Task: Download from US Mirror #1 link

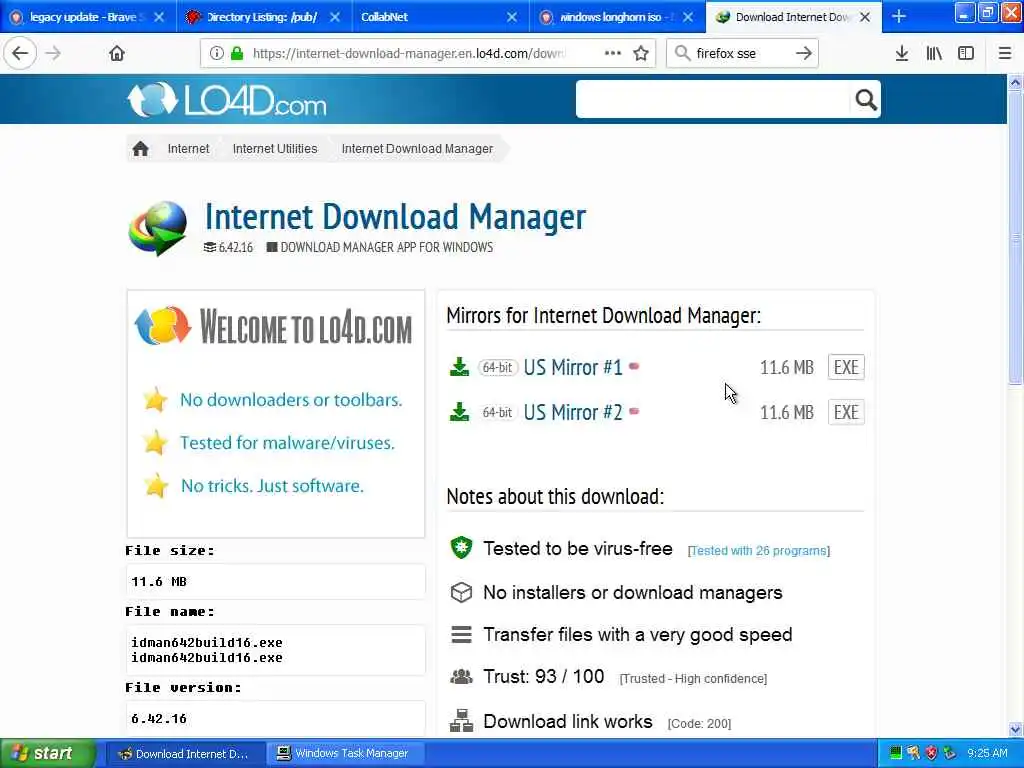Action: (x=573, y=367)
